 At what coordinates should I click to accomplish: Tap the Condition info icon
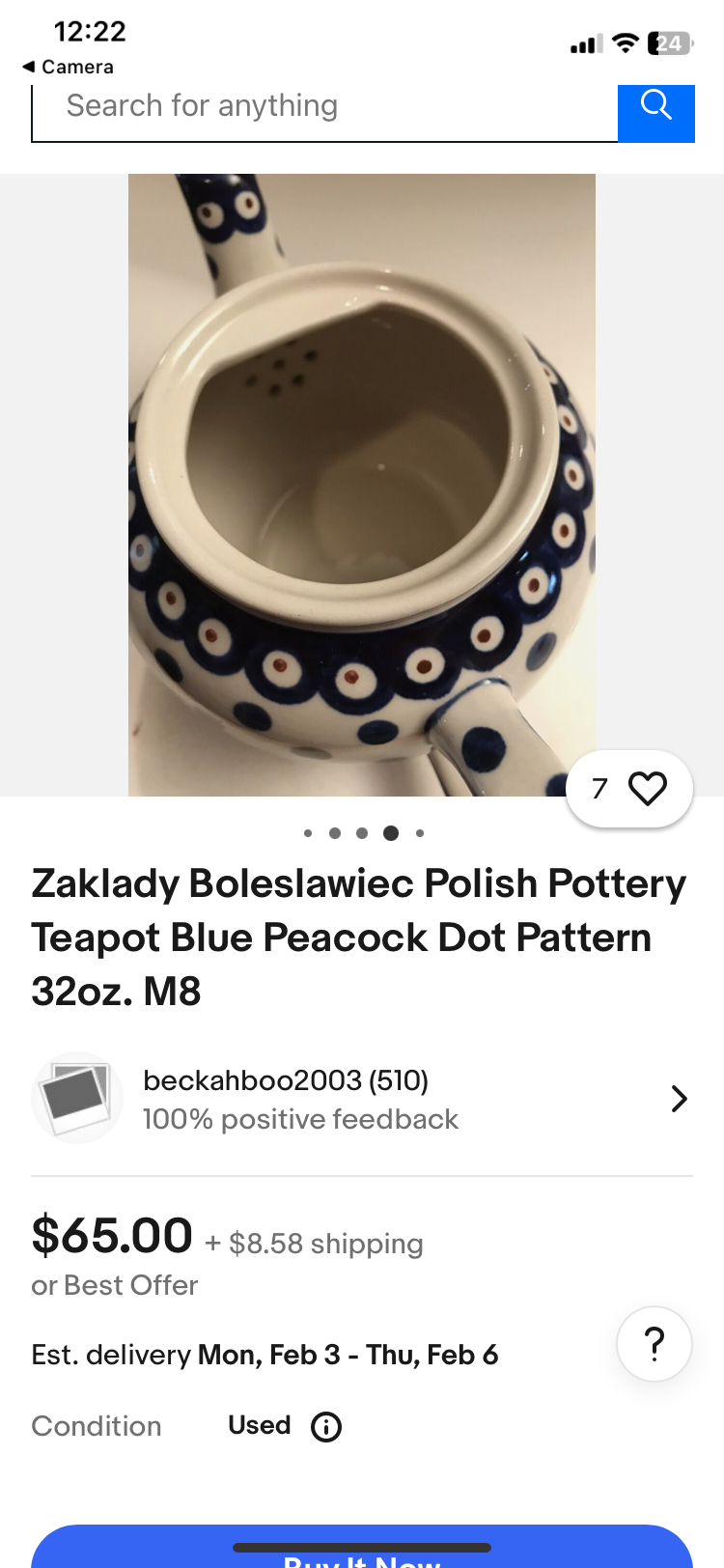(326, 1427)
